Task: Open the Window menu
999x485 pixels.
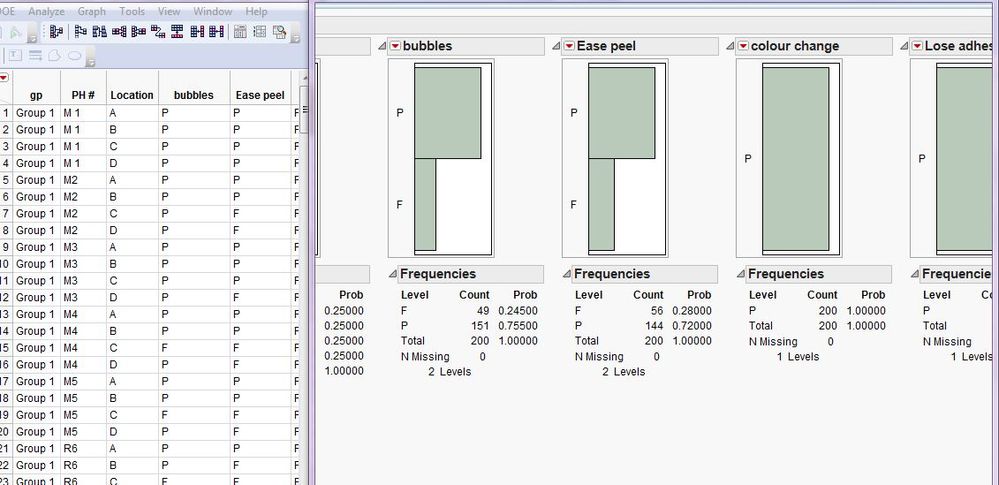Action: 213,11
